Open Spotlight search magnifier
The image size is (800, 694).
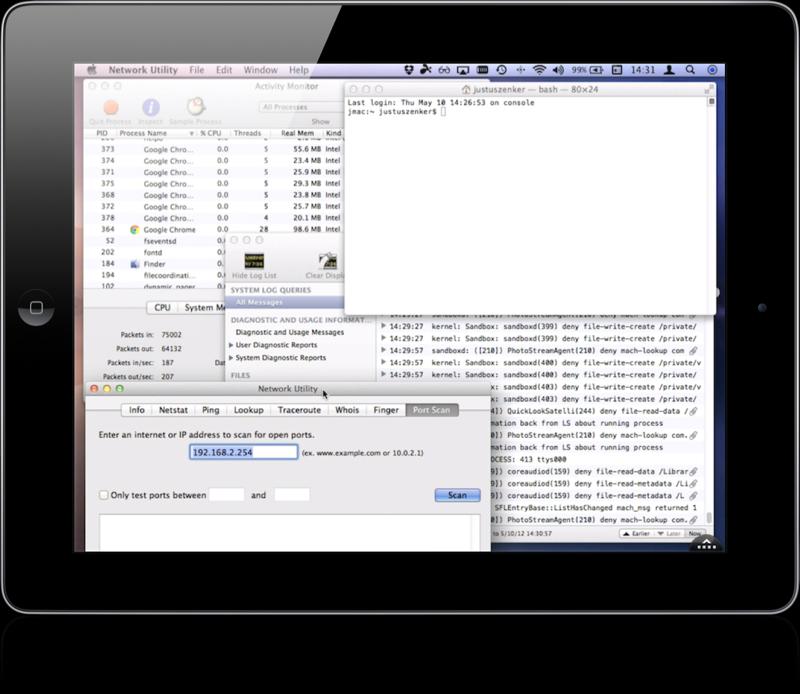[690, 70]
